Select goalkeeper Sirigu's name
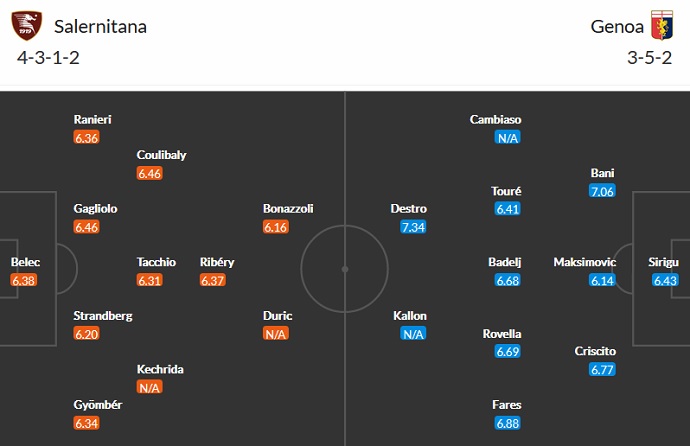Screen dimensions: 690x446 pyautogui.click(x=662, y=262)
